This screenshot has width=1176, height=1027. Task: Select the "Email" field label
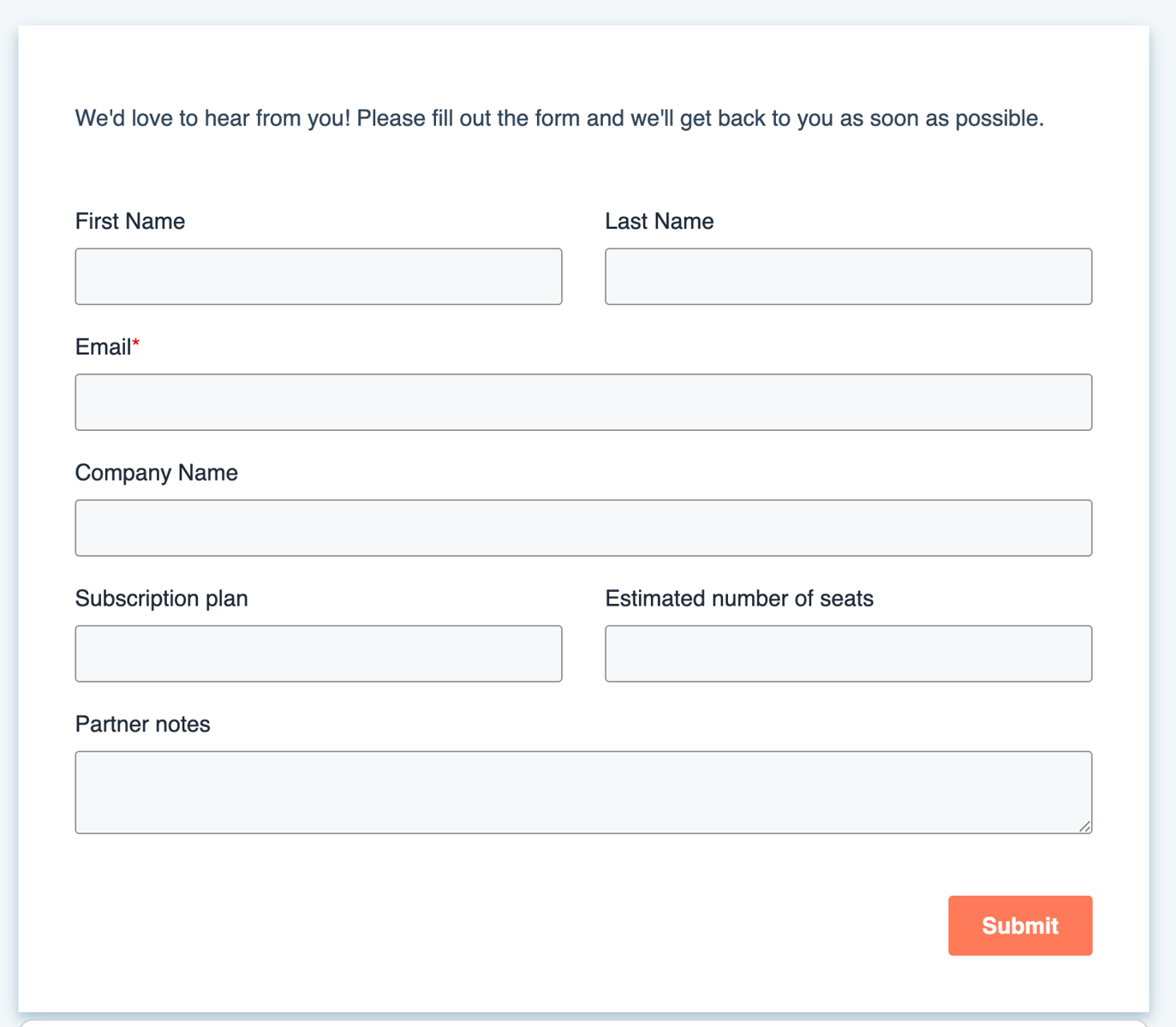[x=103, y=348]
